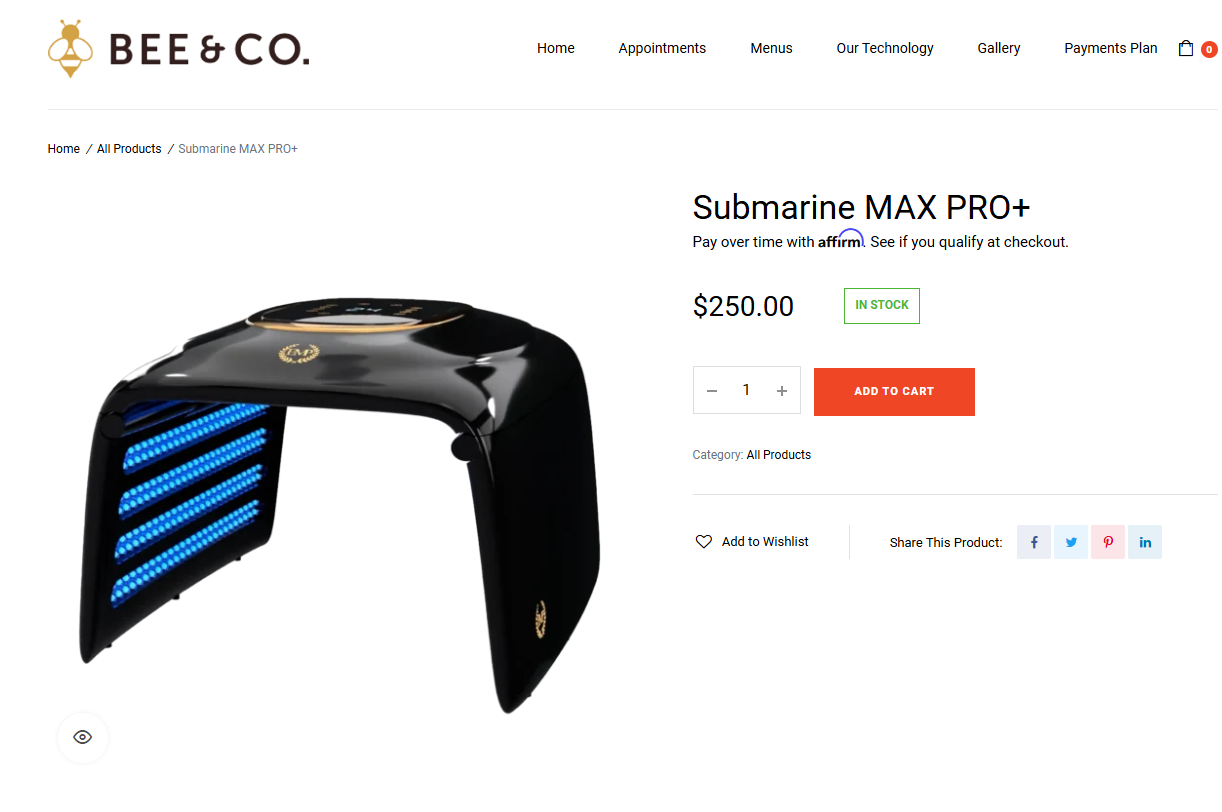Click the quantity number field
Image resolution: width=1222 pixels, height=812 pixels.
coord(746,390)
